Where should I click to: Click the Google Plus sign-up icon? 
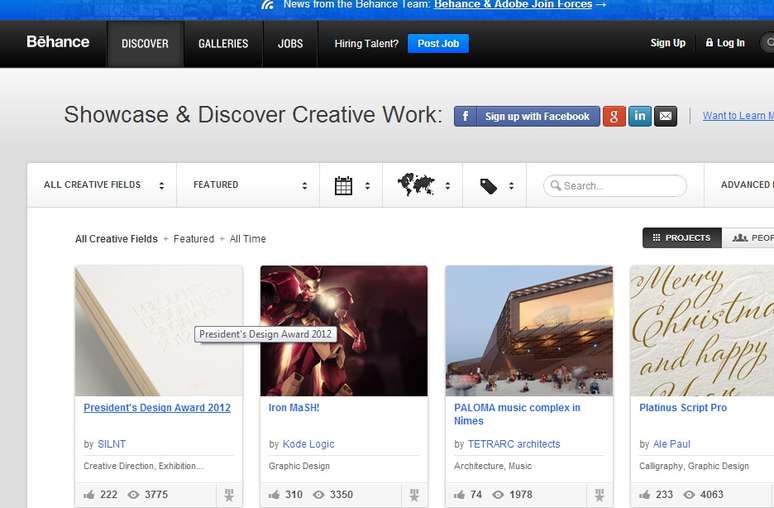point(614,116)
